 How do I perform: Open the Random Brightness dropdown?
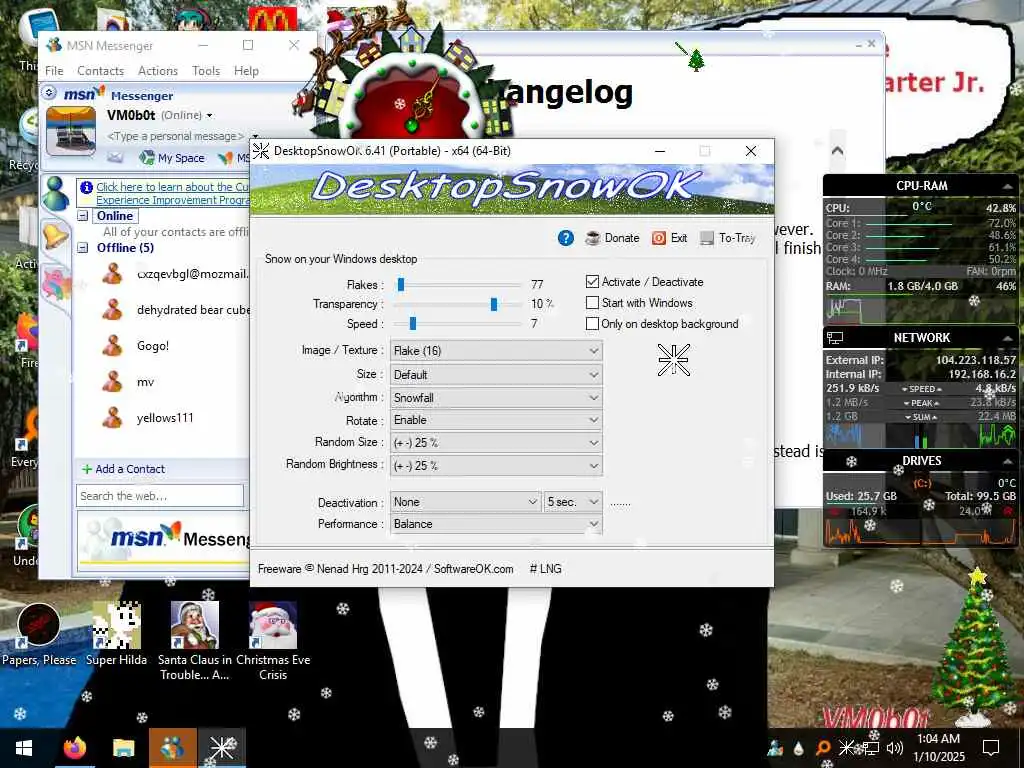(x=496, y=465)
